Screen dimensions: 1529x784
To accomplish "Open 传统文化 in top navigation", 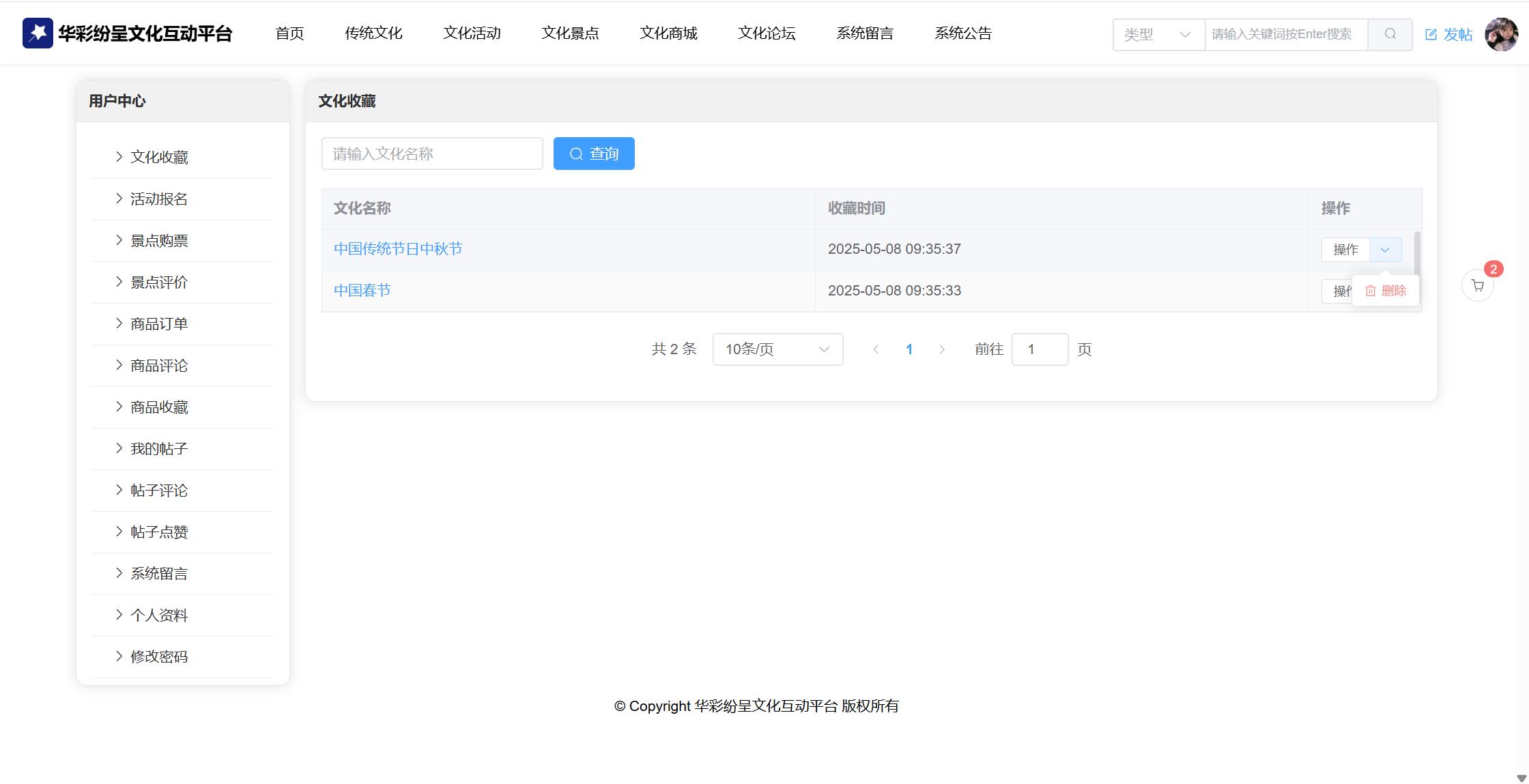I will tap(373, 33).
